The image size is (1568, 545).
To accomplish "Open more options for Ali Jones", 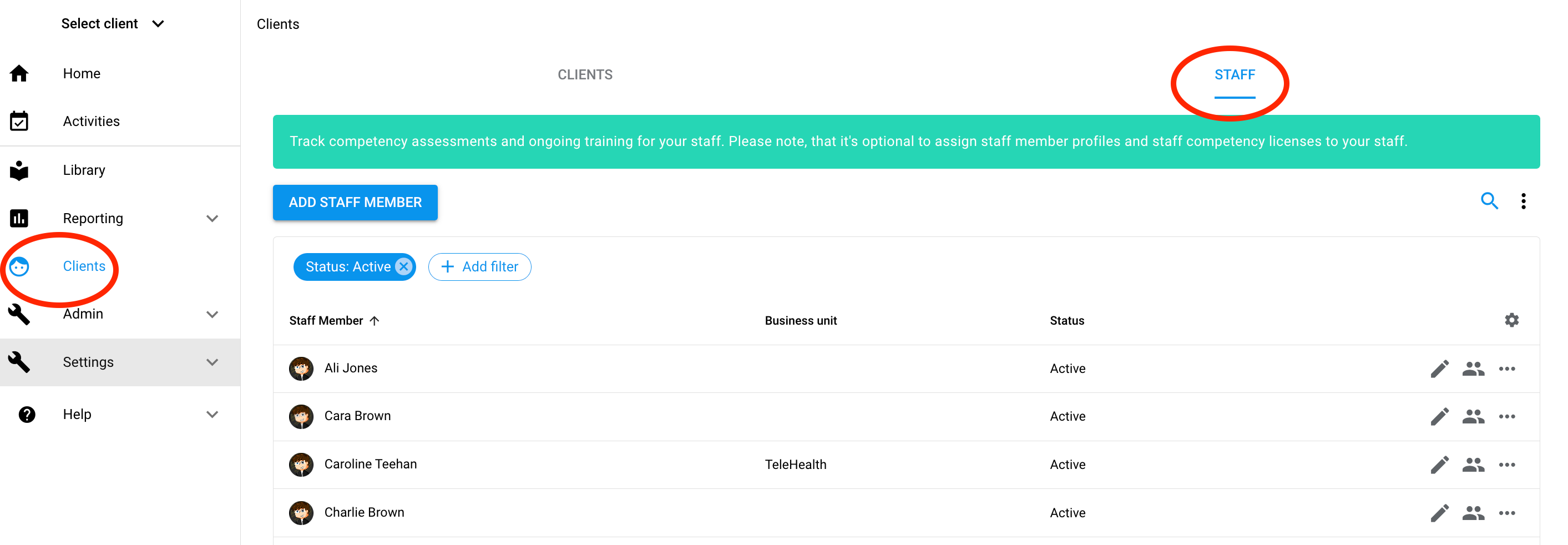I will pyautogui.click(x=1506, y=369).
